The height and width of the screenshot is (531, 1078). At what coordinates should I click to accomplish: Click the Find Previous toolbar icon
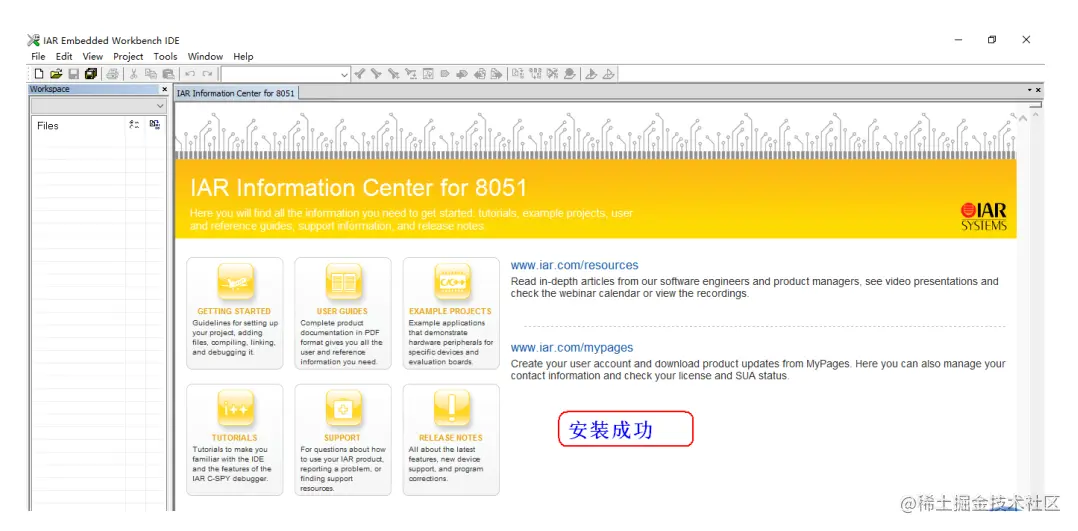[360, 74]
